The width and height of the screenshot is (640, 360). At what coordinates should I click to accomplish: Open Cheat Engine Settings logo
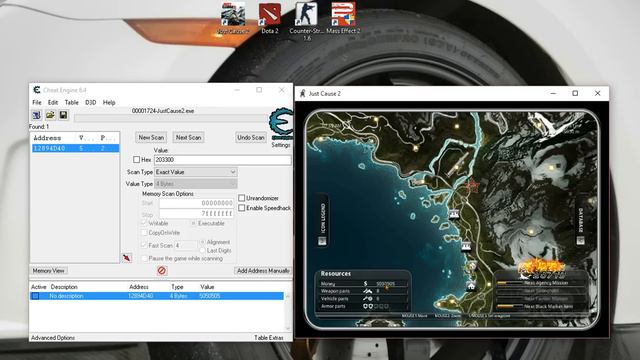tap(281, 124)
